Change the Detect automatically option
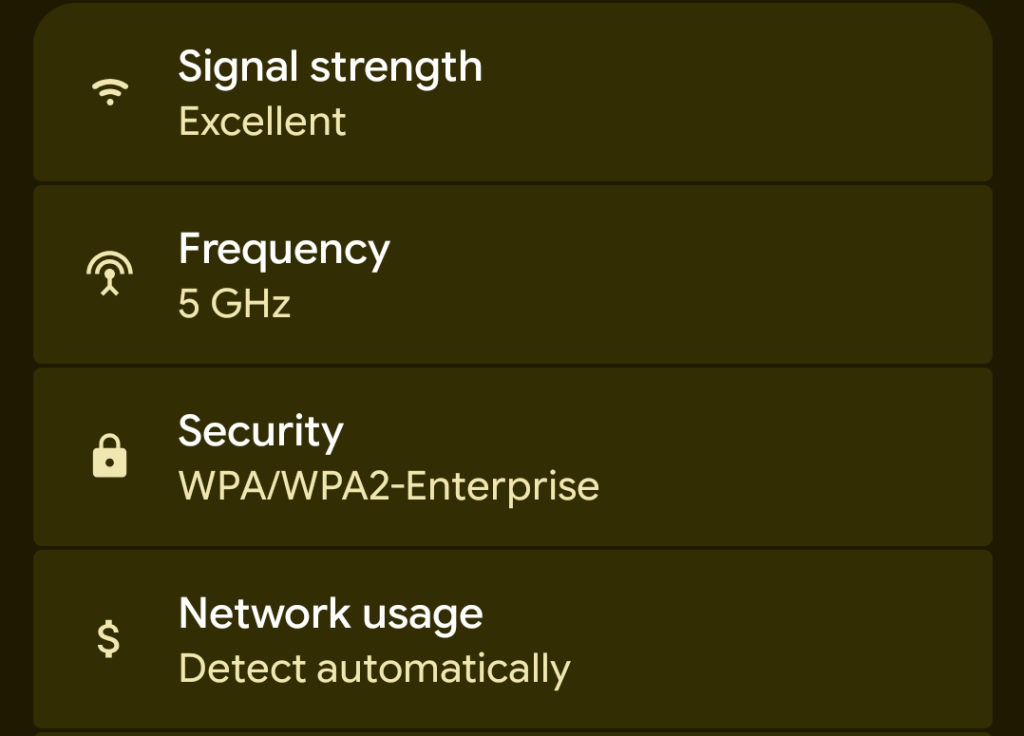 pyautogui.click(x=374, y=668)
